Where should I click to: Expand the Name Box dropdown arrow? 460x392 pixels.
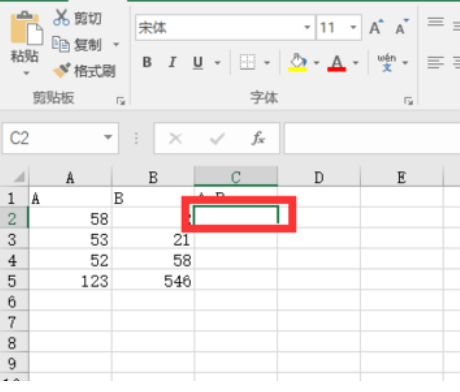point(108,137)
